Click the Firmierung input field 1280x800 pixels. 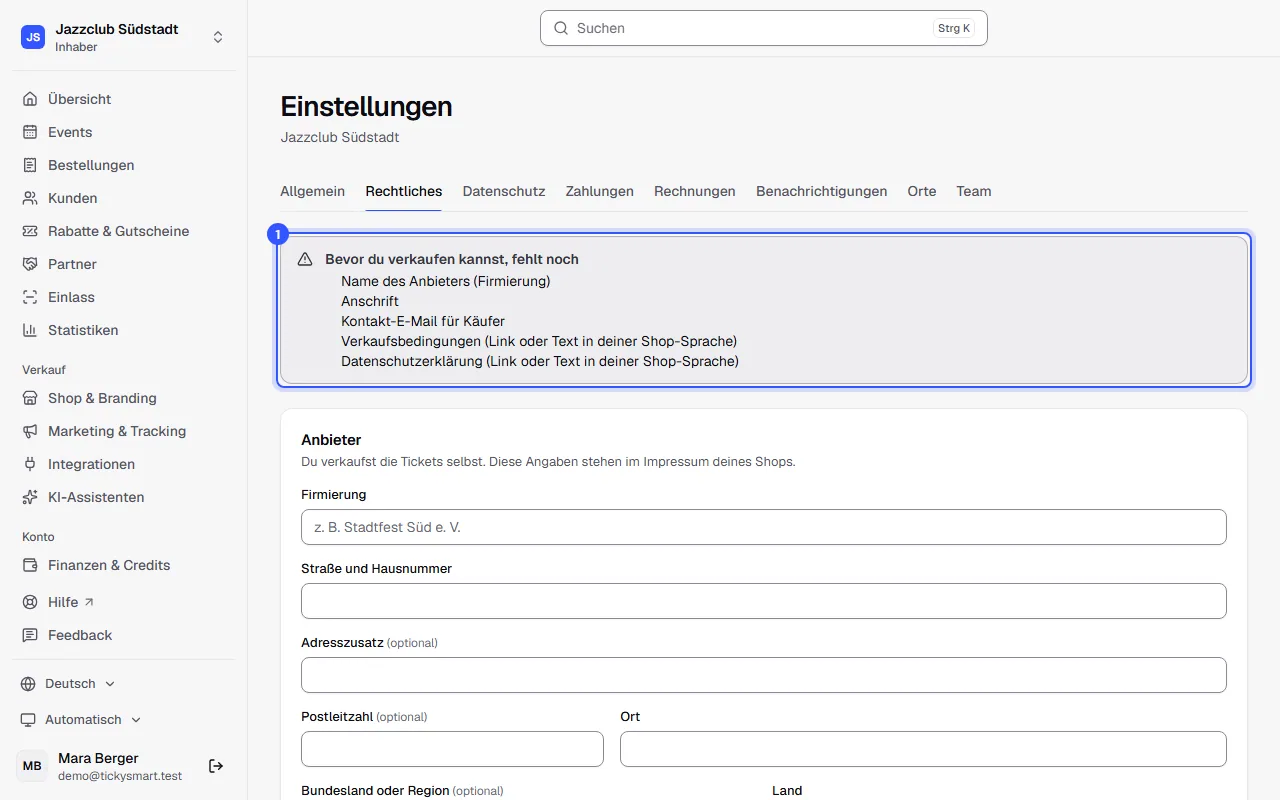[764, 527]
